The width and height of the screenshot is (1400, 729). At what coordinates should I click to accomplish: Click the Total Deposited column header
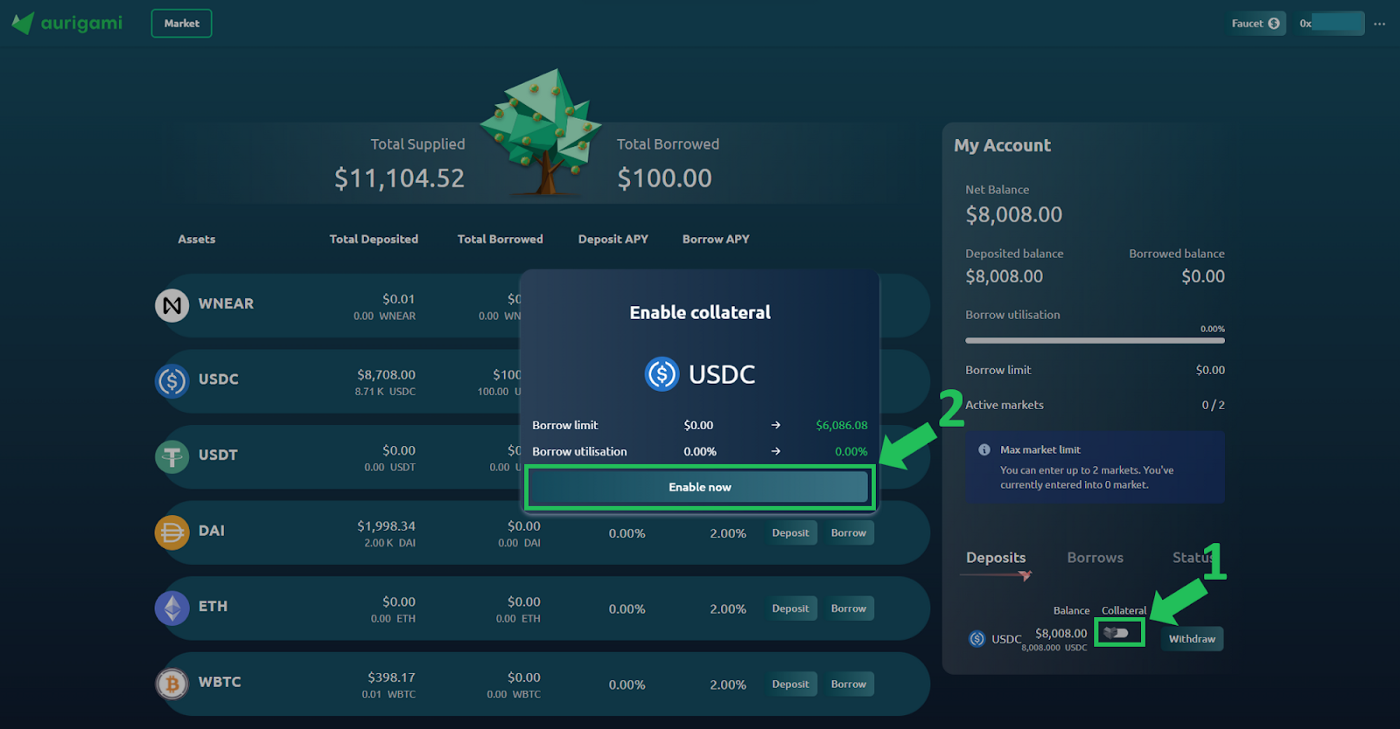click(374, 239)
